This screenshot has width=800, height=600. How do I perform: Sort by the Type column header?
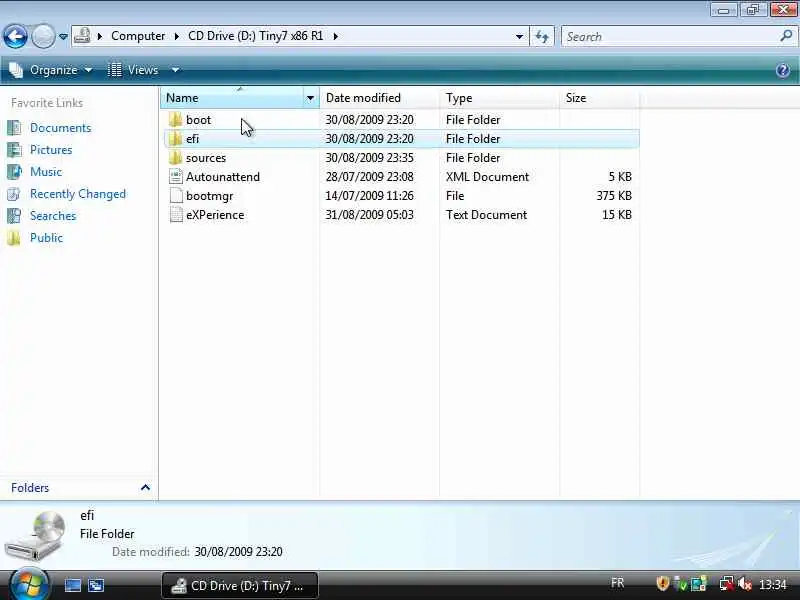tap(499, 98)
